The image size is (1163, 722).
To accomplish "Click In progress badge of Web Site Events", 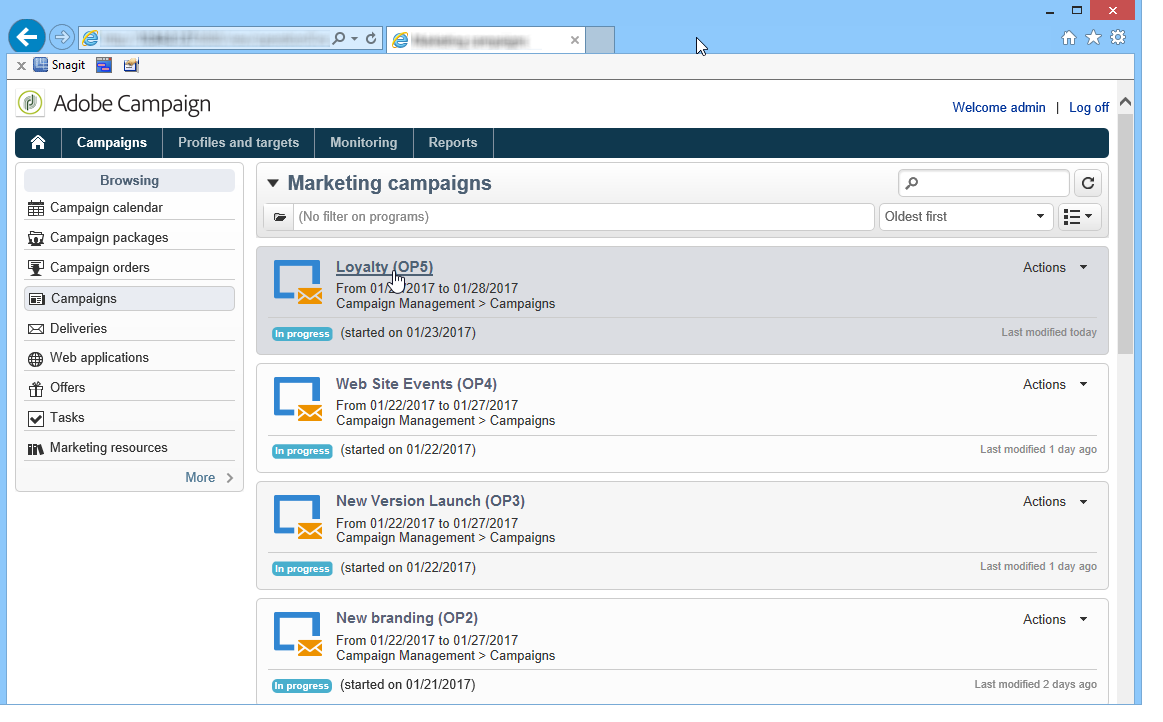I will [302, 451].
